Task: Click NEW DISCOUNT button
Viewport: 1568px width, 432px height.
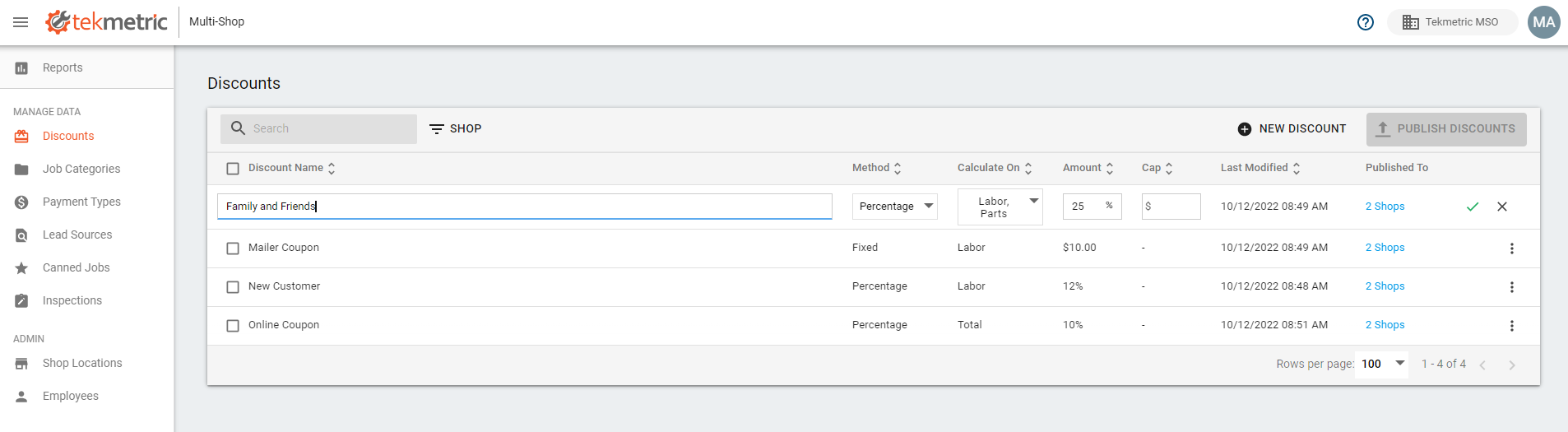Action: point(1292,129)
